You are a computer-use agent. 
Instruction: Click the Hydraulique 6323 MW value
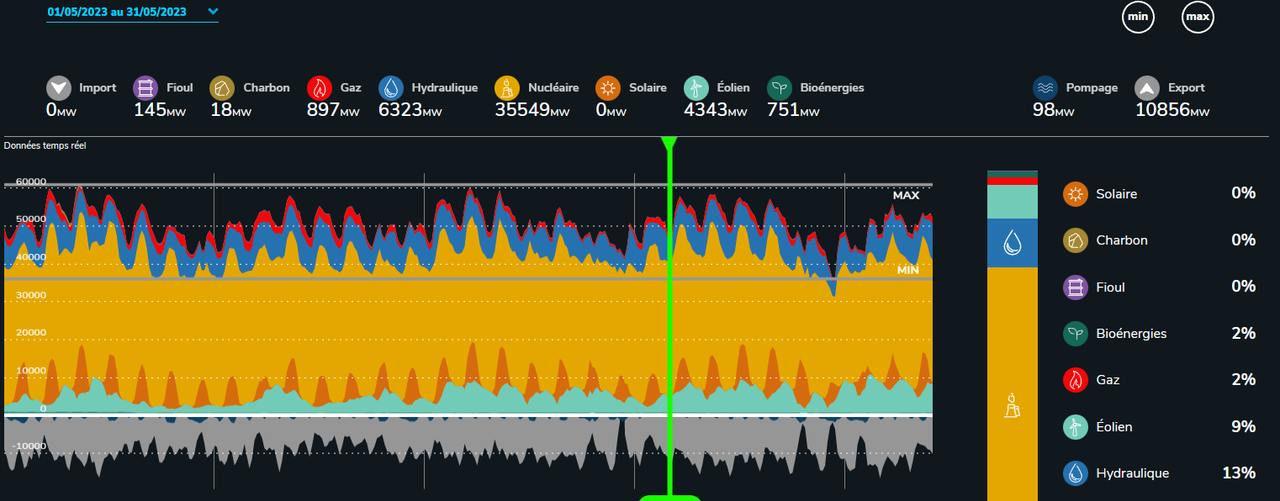pos(410,110)
